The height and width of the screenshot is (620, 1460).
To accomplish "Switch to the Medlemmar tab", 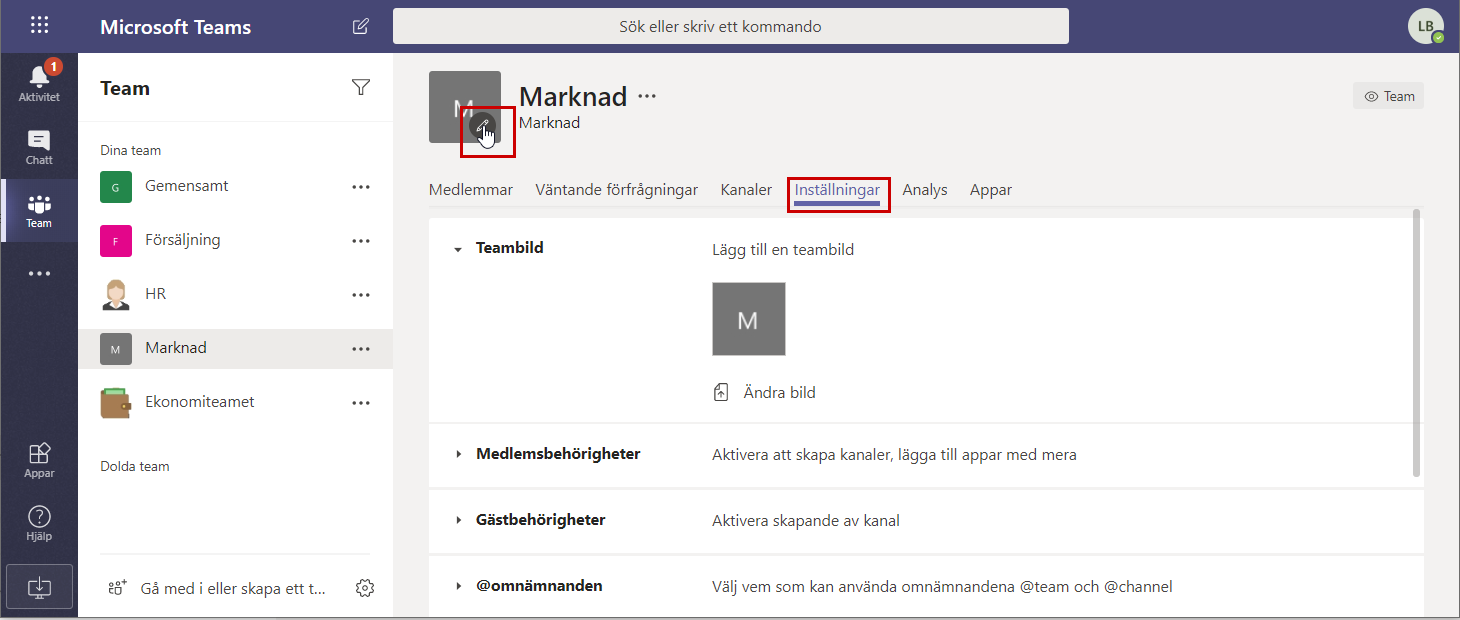I will point(470,190).
